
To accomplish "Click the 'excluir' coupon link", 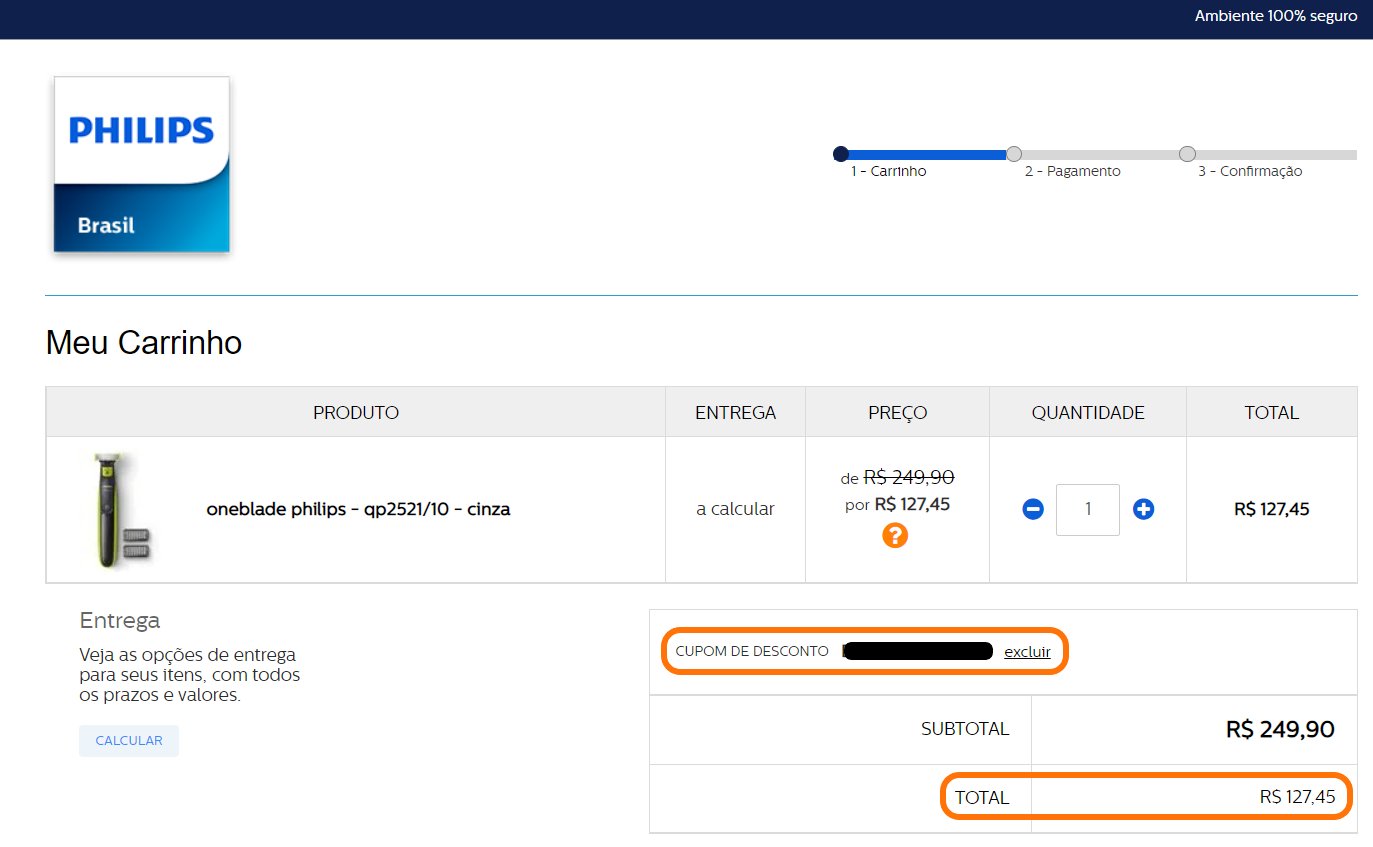I will pos(1027,652).
